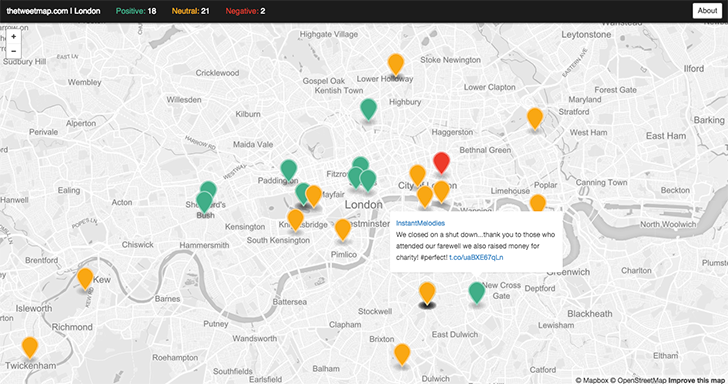Select green marker near Highbury
This screenshot has width=728, height=384.
pyautogui.click(x=369, y=110)
